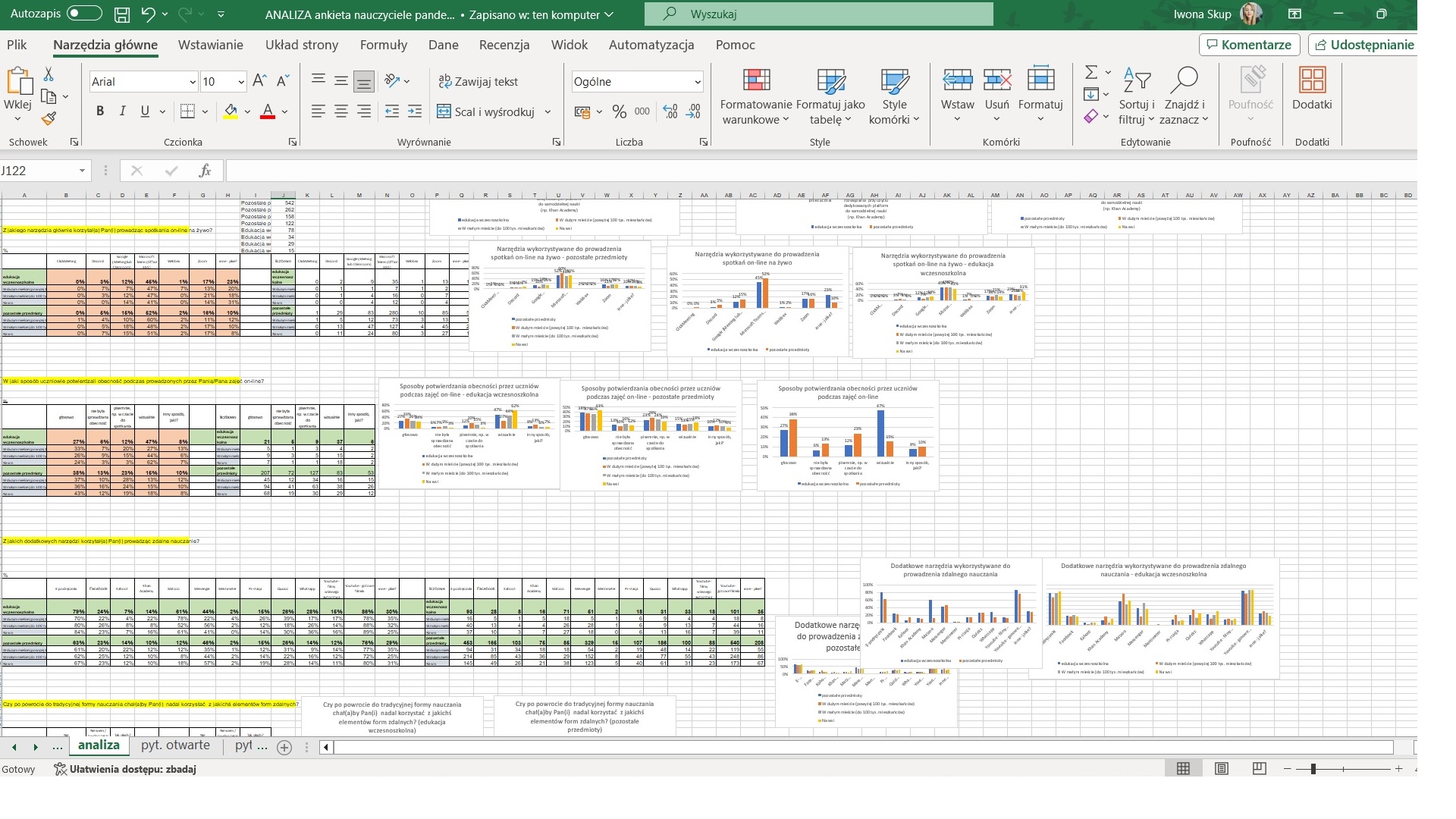Open the Quick Access Toolbar customize arrow
The width and height of the screenshot is (1456, 819).
(221, 14)
